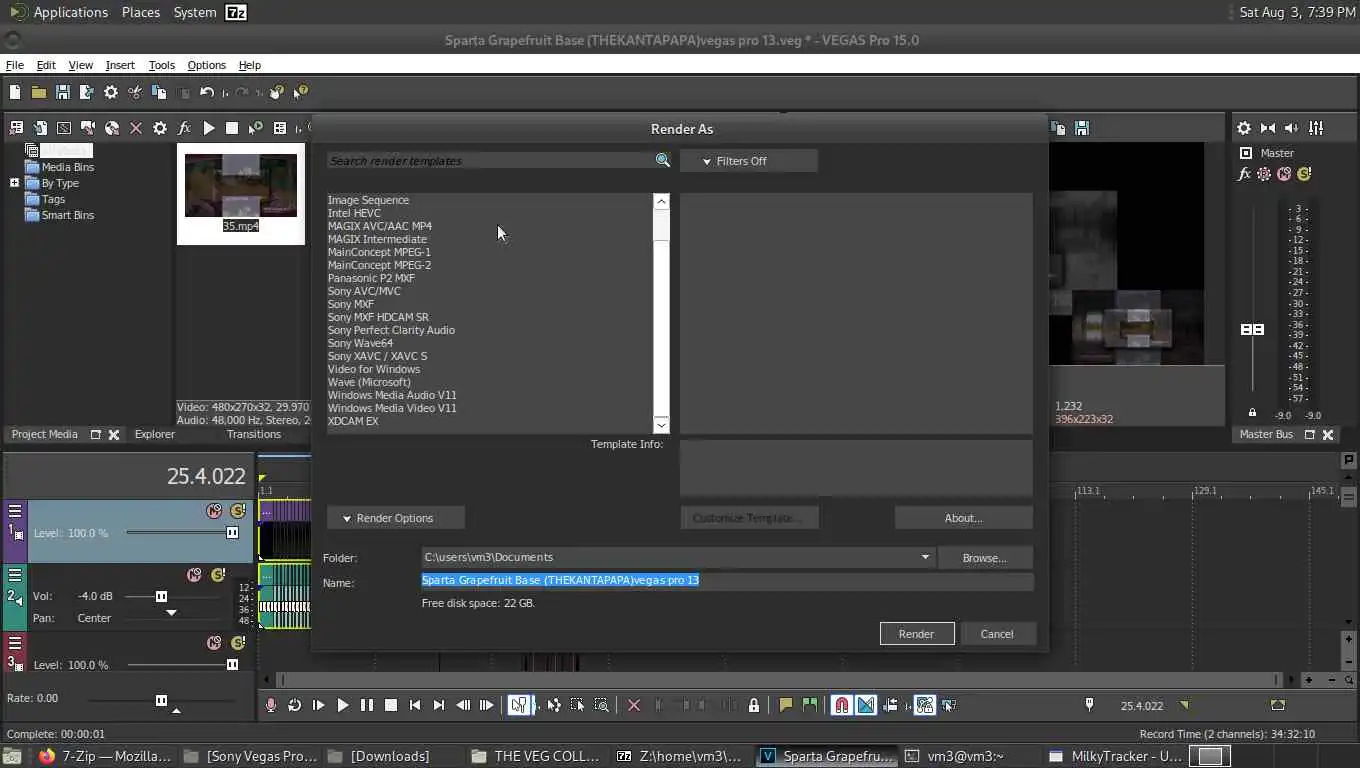Cut selection with the scissors icon

tap(135, 92)
